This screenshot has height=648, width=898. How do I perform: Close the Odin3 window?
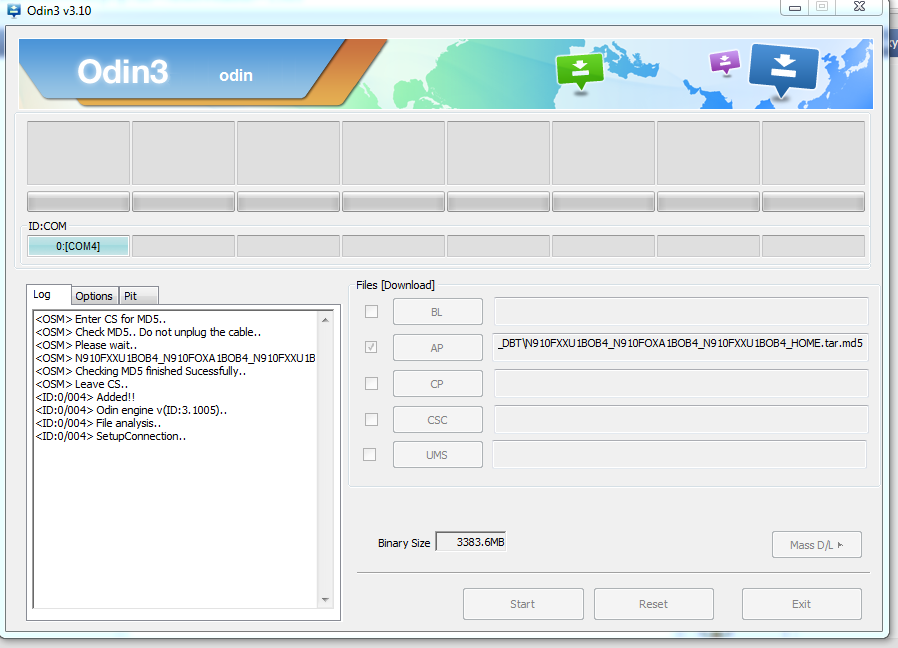point(859,7)
